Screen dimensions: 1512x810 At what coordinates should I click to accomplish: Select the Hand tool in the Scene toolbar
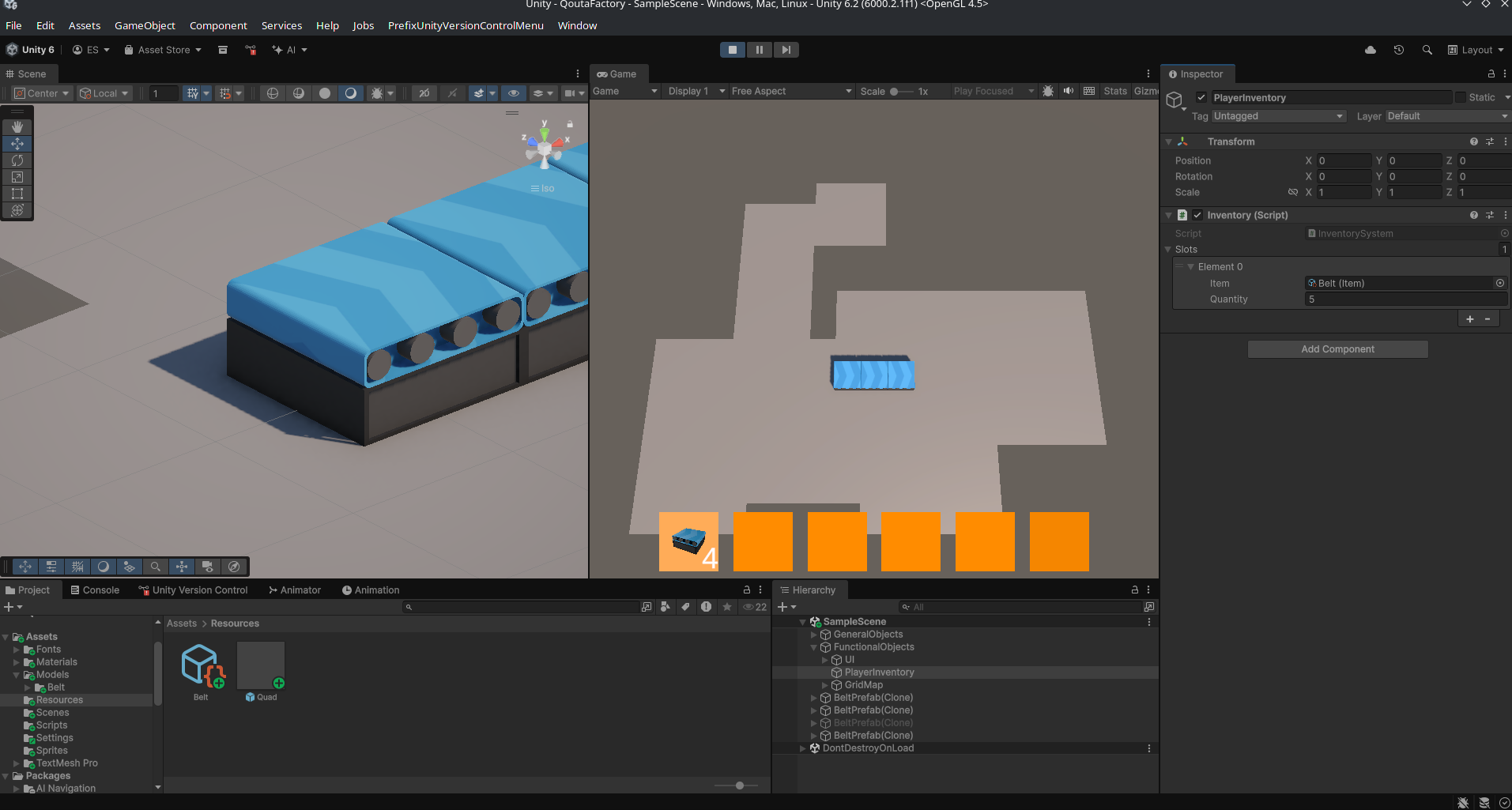[17, 126]
